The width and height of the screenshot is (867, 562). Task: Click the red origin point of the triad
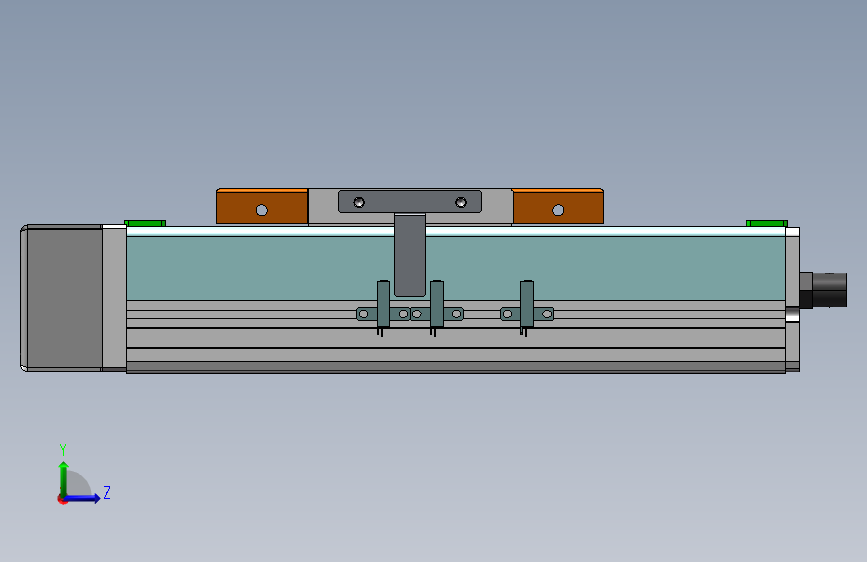[62, 499]
